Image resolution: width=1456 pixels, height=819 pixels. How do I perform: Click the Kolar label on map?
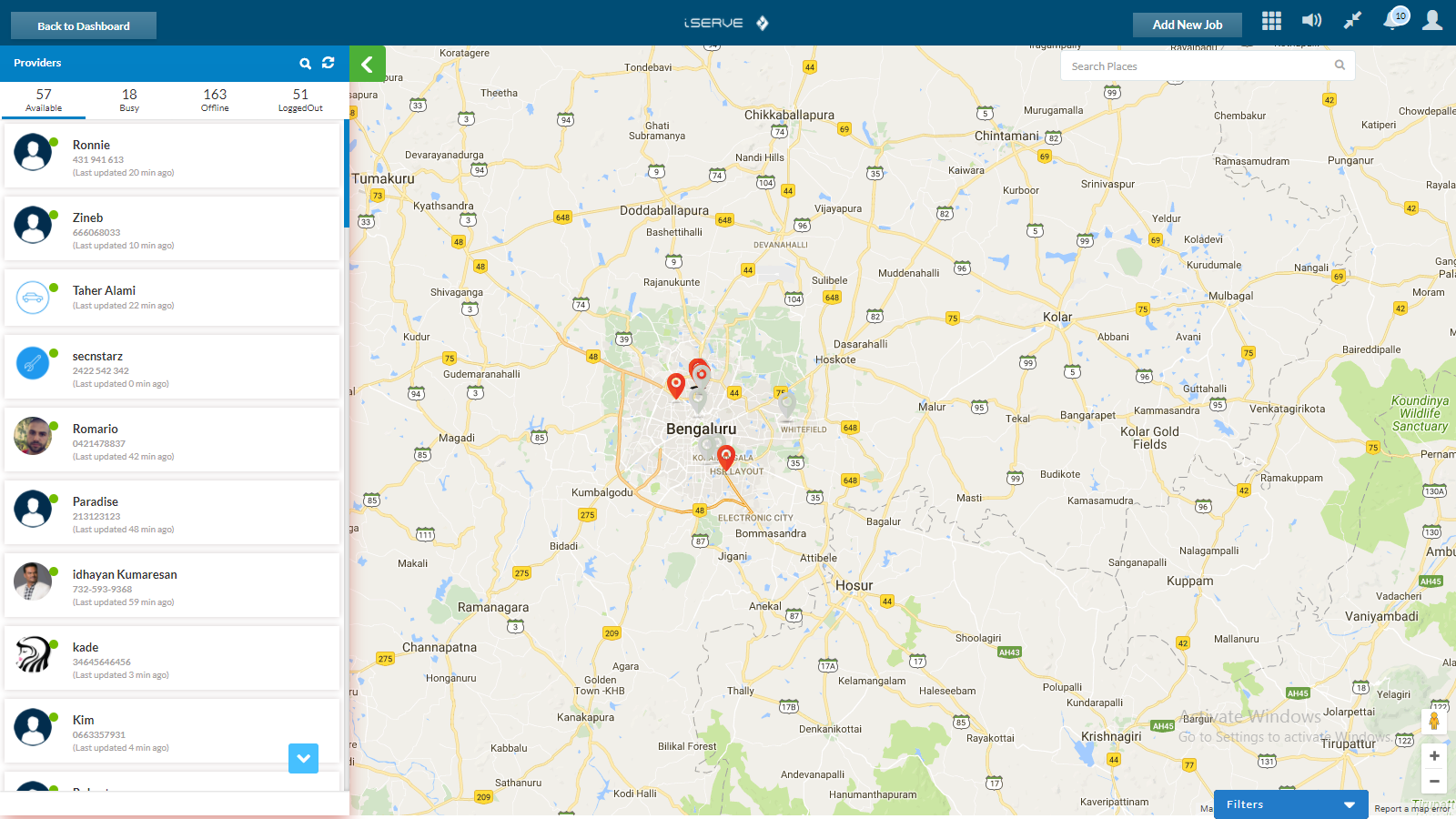coord(1057,317)
